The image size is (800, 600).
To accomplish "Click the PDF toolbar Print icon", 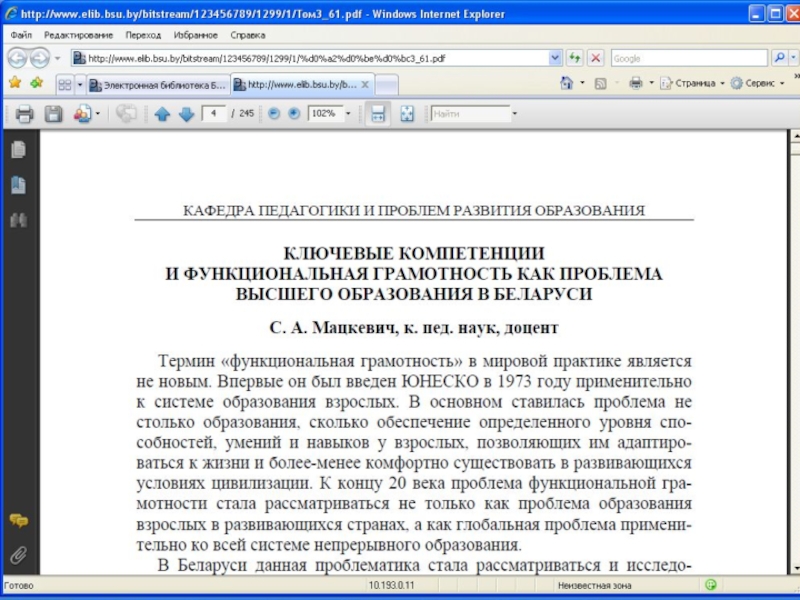I will (x=24, y=114).
